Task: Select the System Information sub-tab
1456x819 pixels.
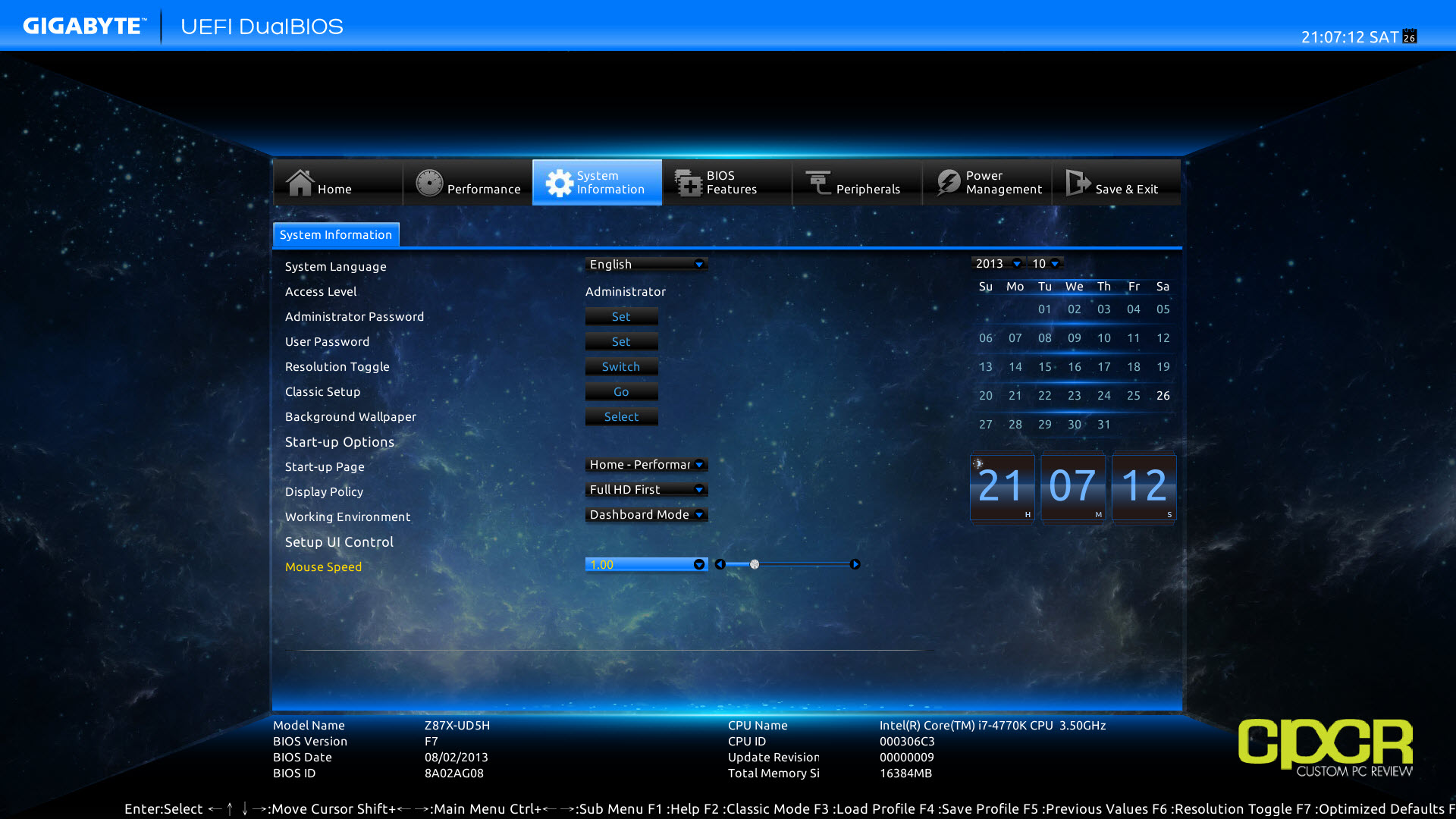Action: click(336, 235)
